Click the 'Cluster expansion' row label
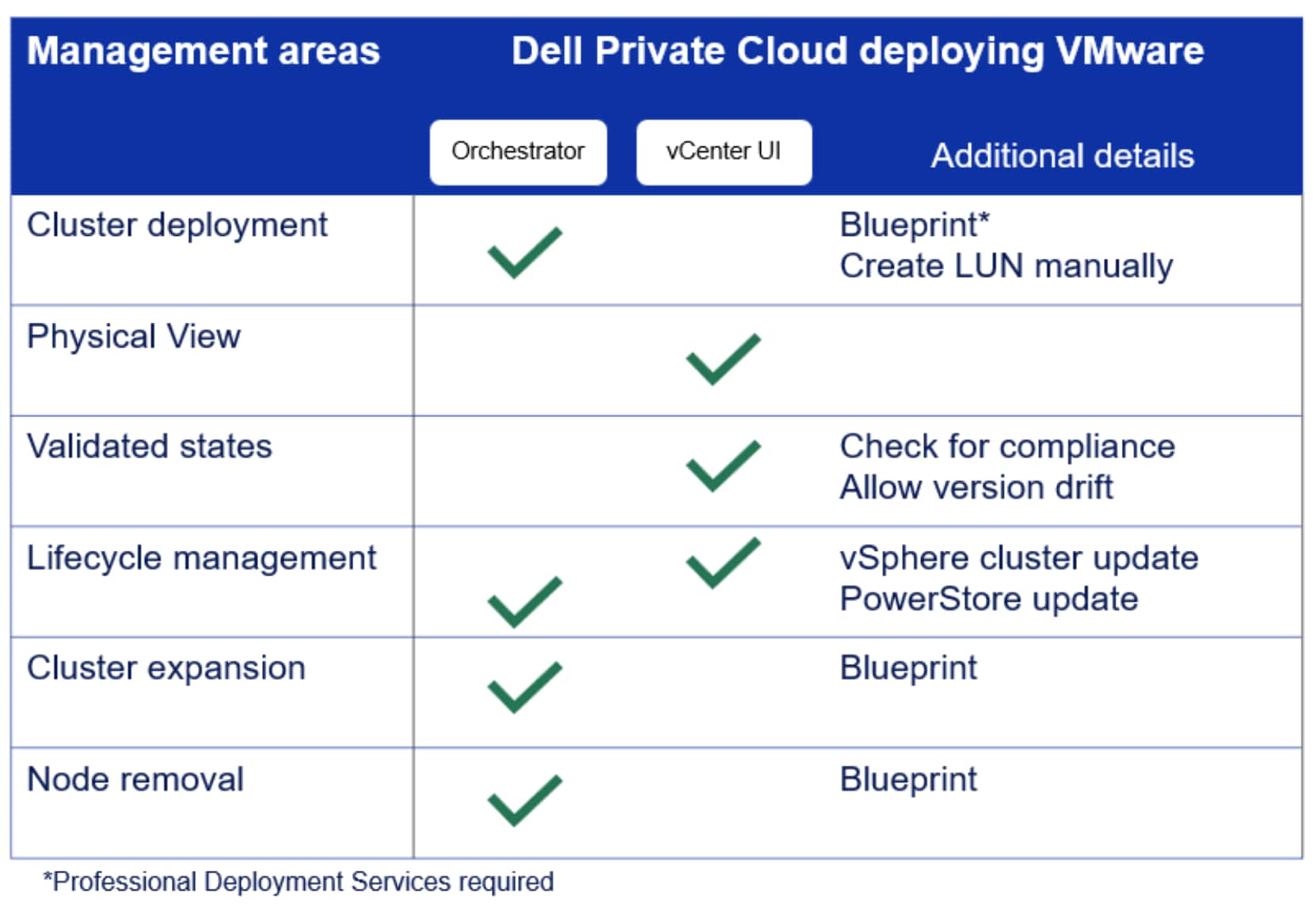1316x904 pixels. click(166, 669)
